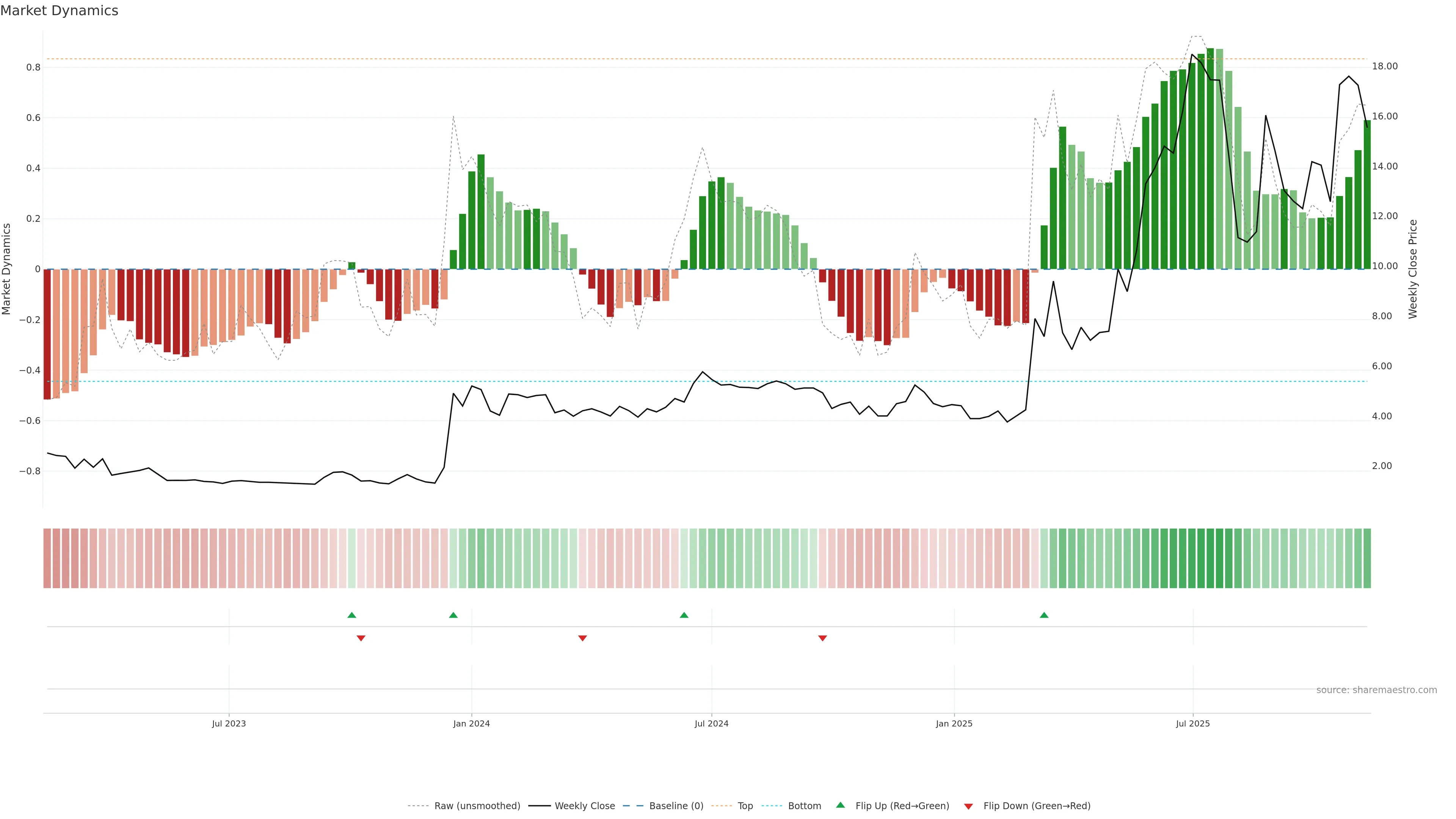Click the Weekly Close Price axis title
This screenshot has width=1456, height=819.
click(1413, 269)
